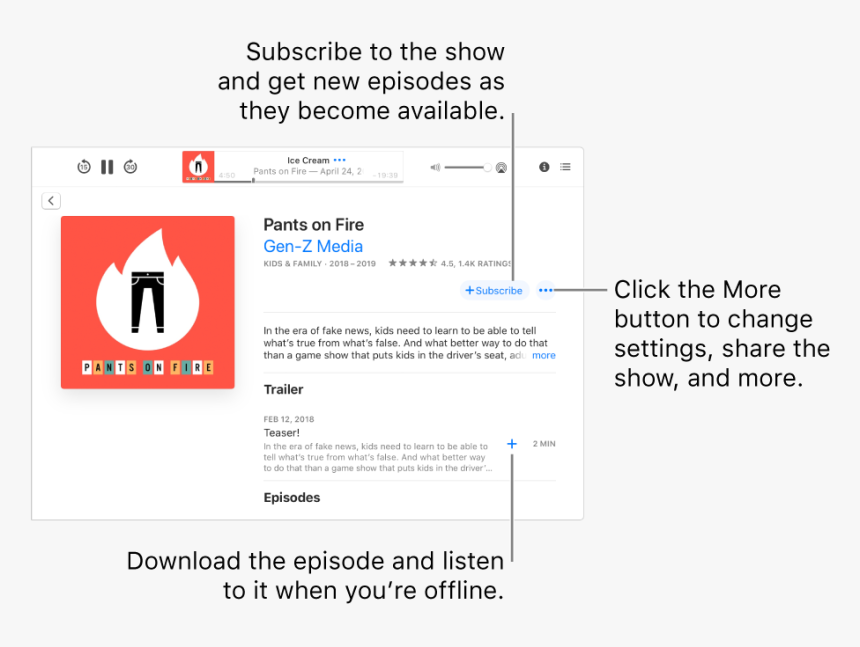Click the Pants on Fire show title
Screen dimensions: 860x647
point(314,225)
